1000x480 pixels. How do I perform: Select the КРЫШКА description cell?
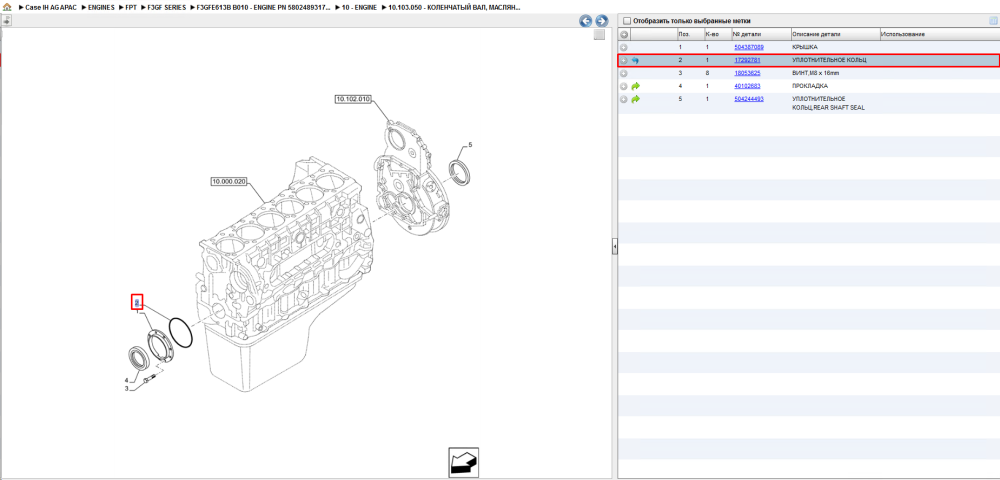tap(804, 47)
